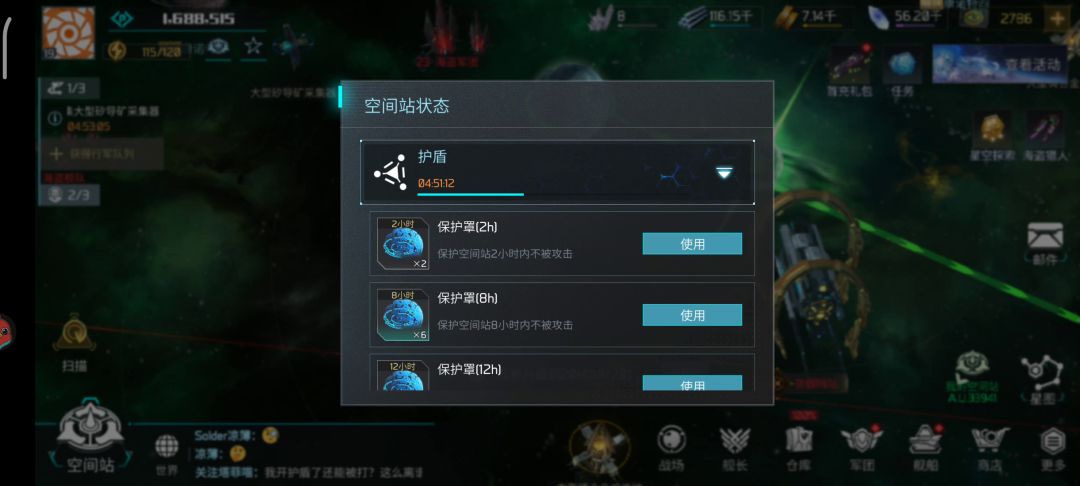Click the shield timer progress bar
Screen dimensions: 1080x486
click(x=470, y=195)
